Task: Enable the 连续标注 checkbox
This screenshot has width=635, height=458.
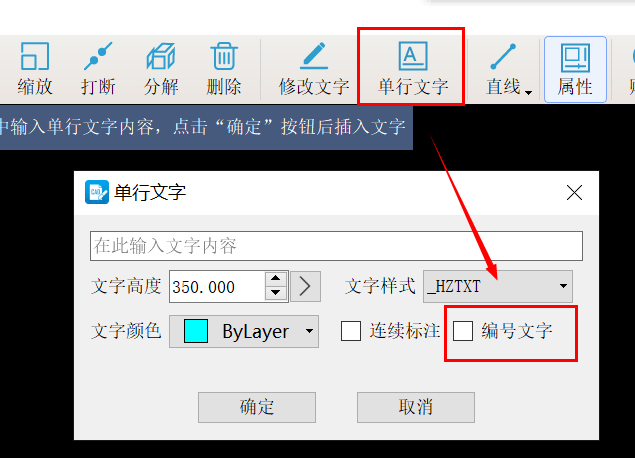Action: pyautogui.click(x=351, y=331)
